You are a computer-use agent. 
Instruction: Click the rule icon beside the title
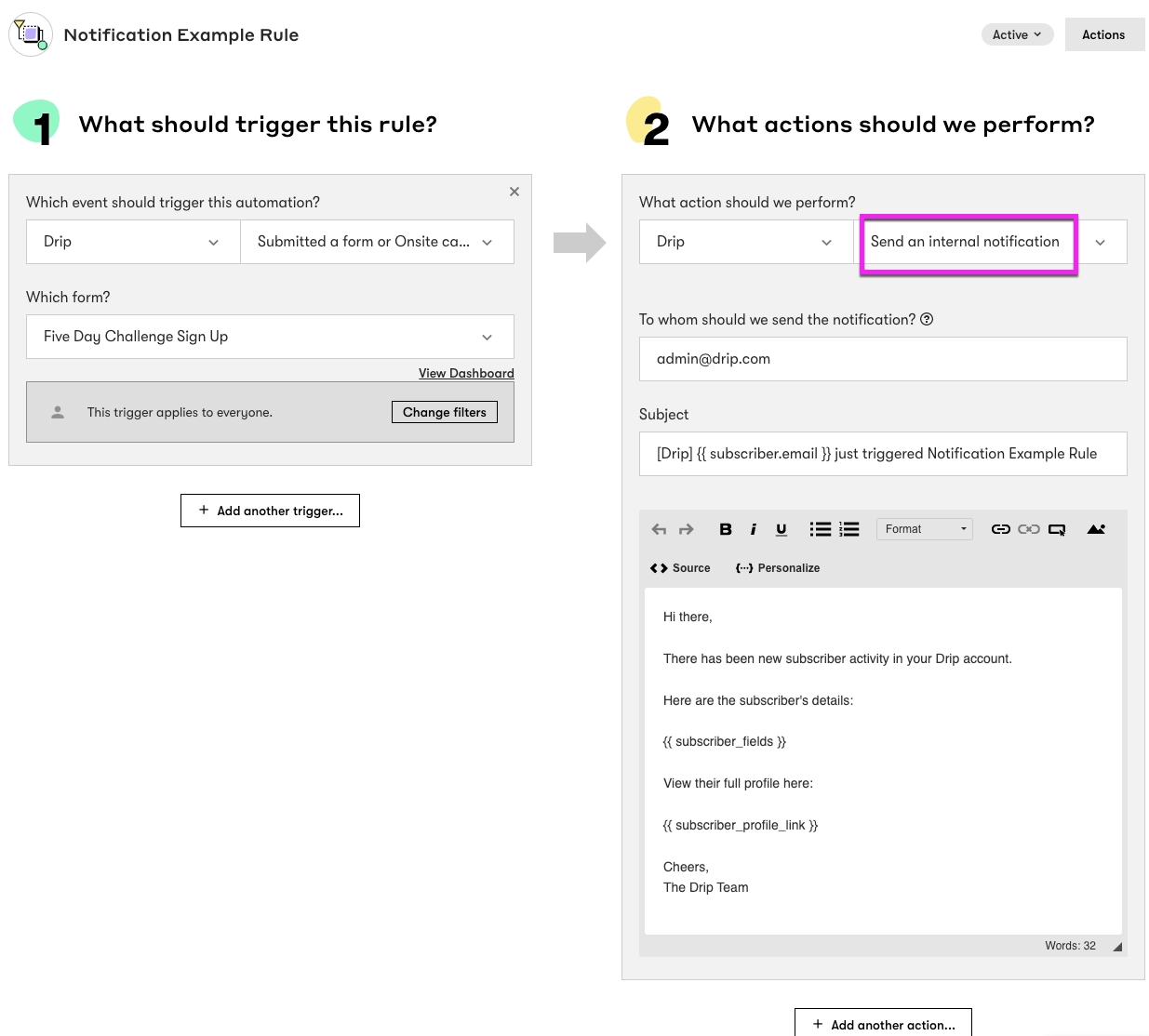point(31,34)
